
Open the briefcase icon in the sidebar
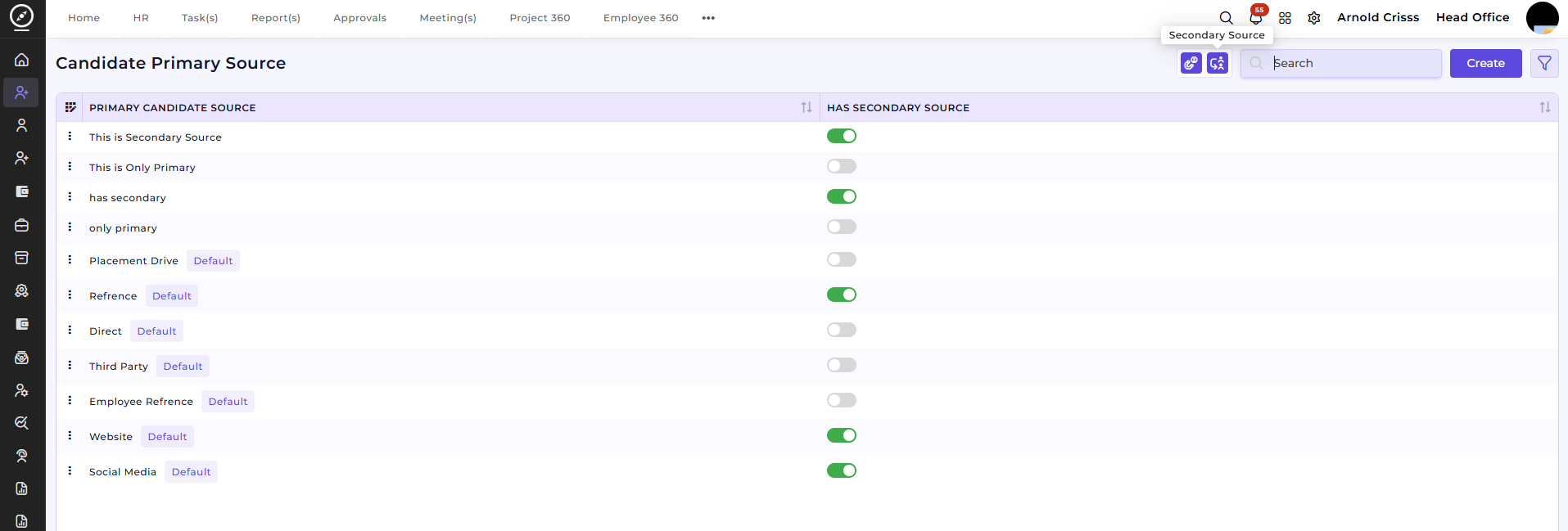coord(22,225)
